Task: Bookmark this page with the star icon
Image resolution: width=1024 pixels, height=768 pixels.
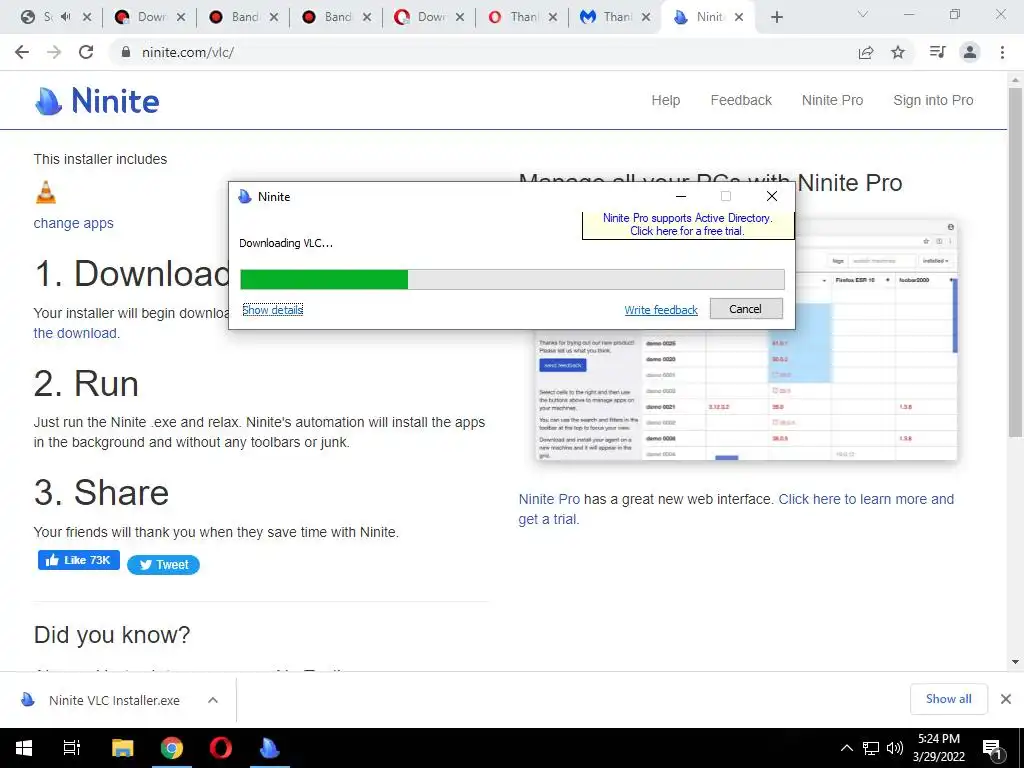Action: pos(898,52)
